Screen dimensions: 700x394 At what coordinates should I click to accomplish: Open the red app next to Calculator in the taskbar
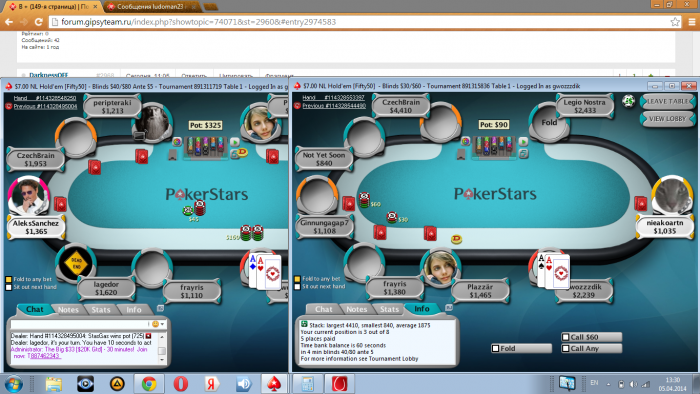pos(340,384)
